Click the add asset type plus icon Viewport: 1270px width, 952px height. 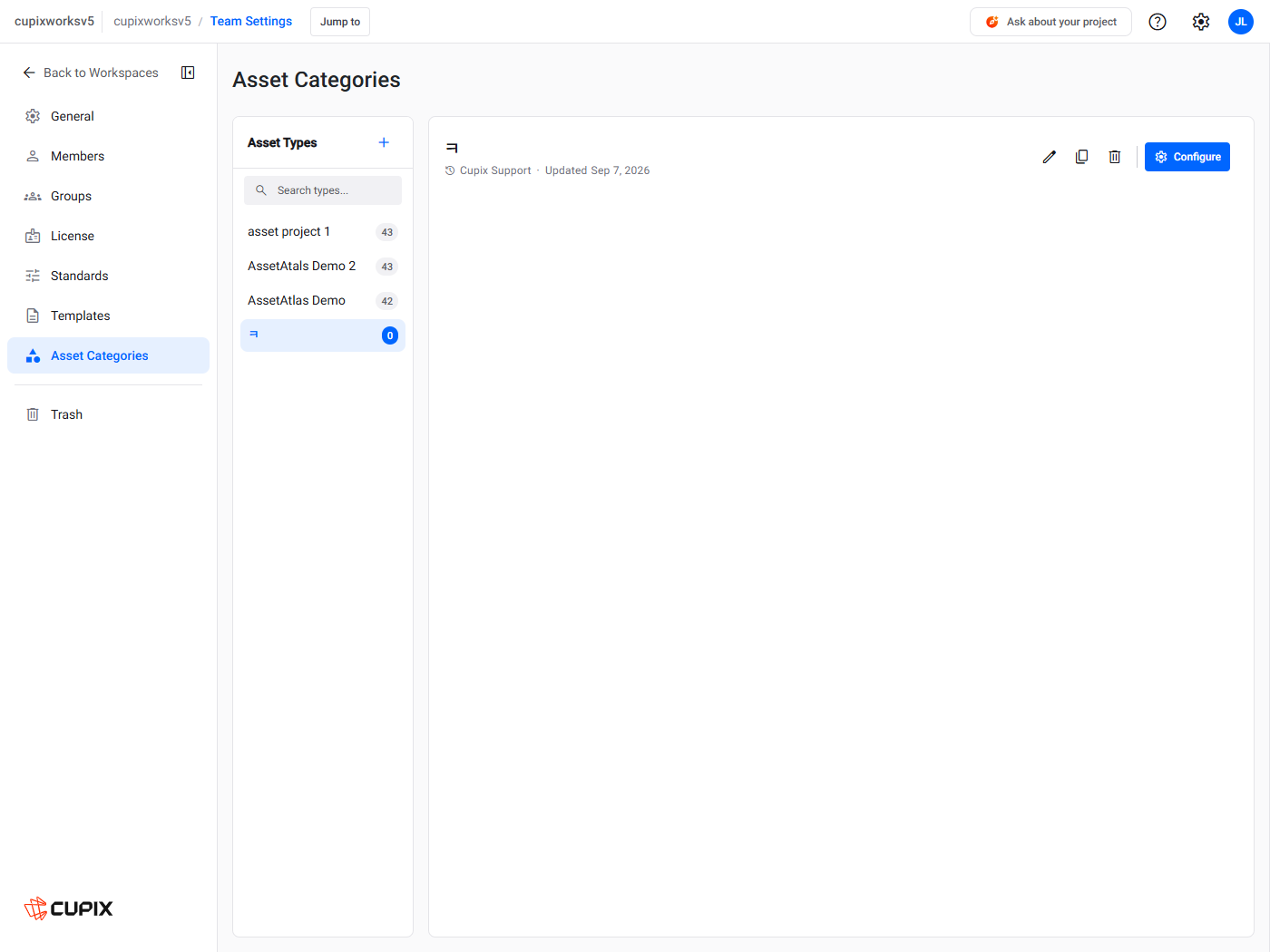384,142
